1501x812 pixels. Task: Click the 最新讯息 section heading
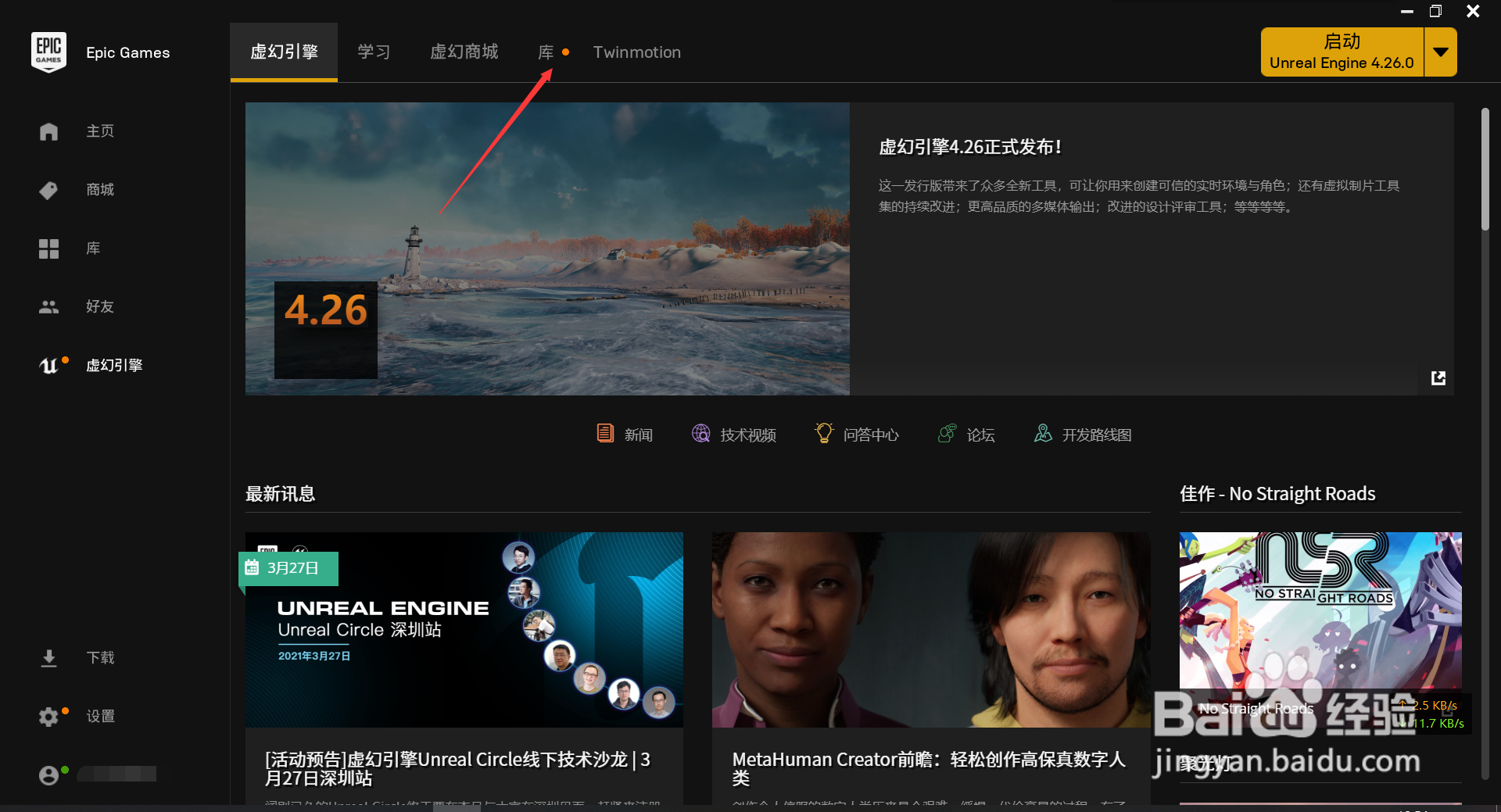281,494
